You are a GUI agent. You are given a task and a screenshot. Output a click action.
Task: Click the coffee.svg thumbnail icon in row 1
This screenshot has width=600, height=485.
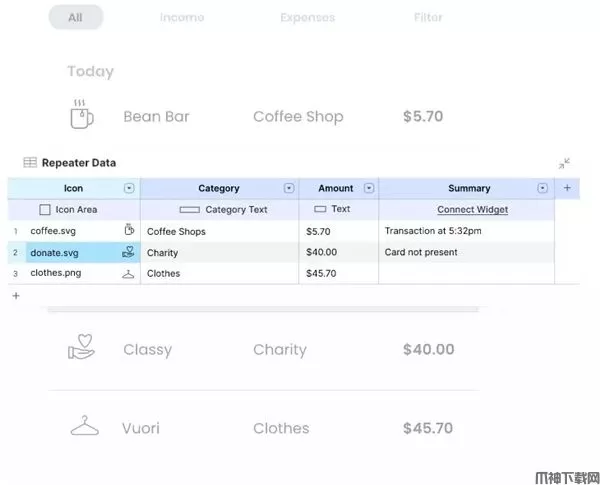128,231
